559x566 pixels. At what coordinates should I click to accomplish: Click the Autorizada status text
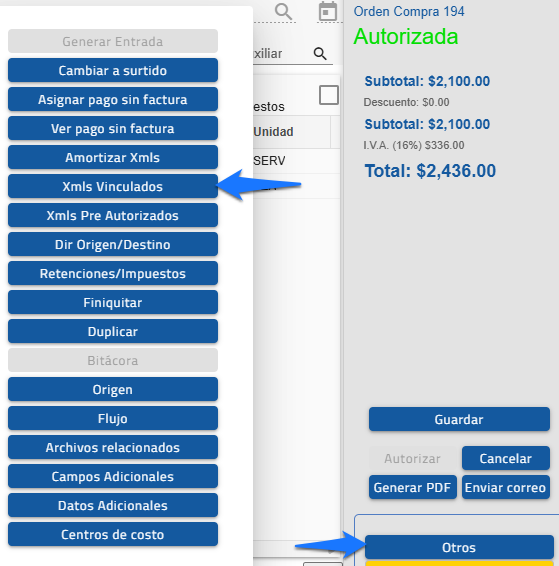point(406,36)
